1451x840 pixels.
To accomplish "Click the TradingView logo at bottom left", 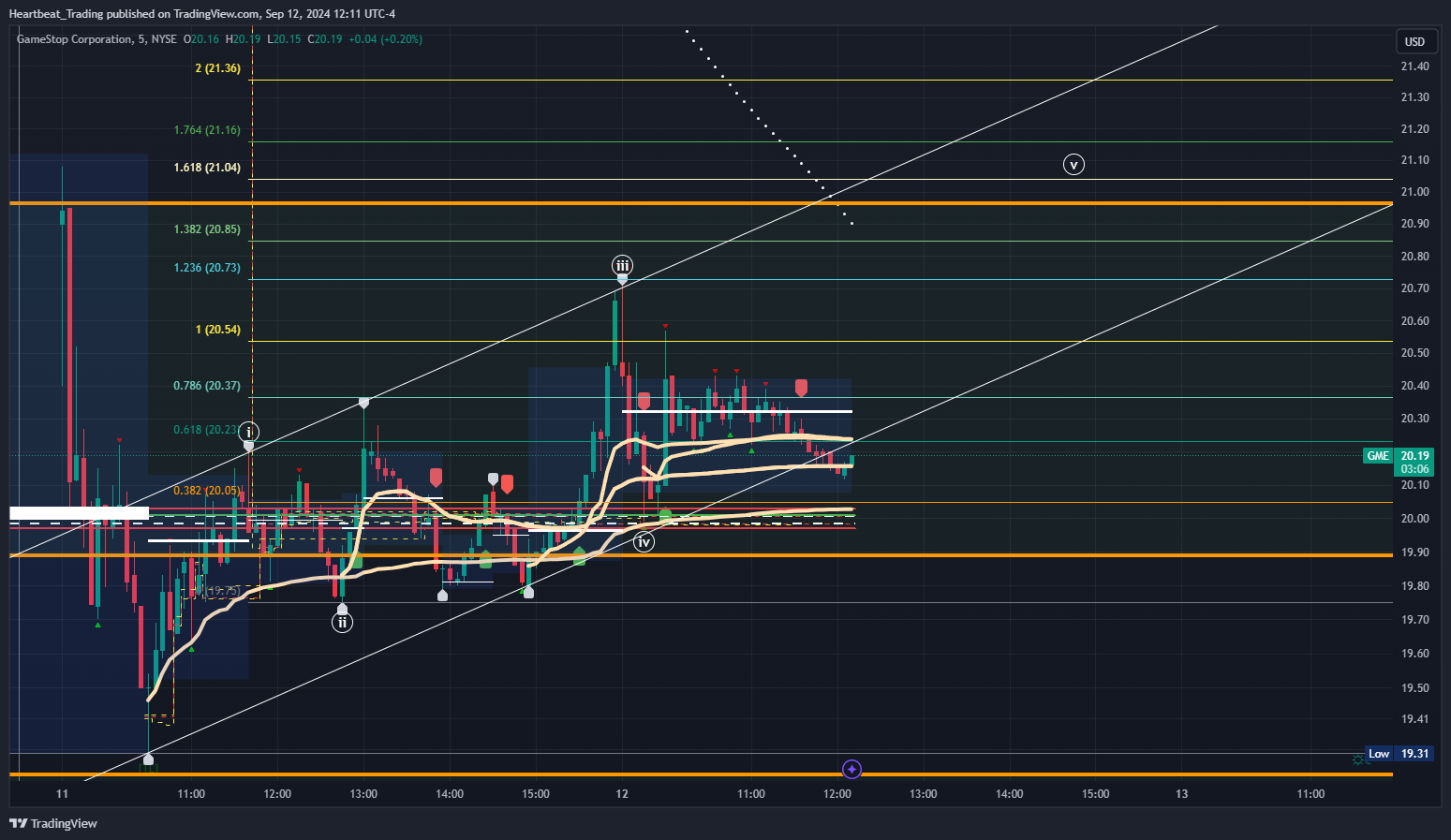I will (x=53, y=823).
